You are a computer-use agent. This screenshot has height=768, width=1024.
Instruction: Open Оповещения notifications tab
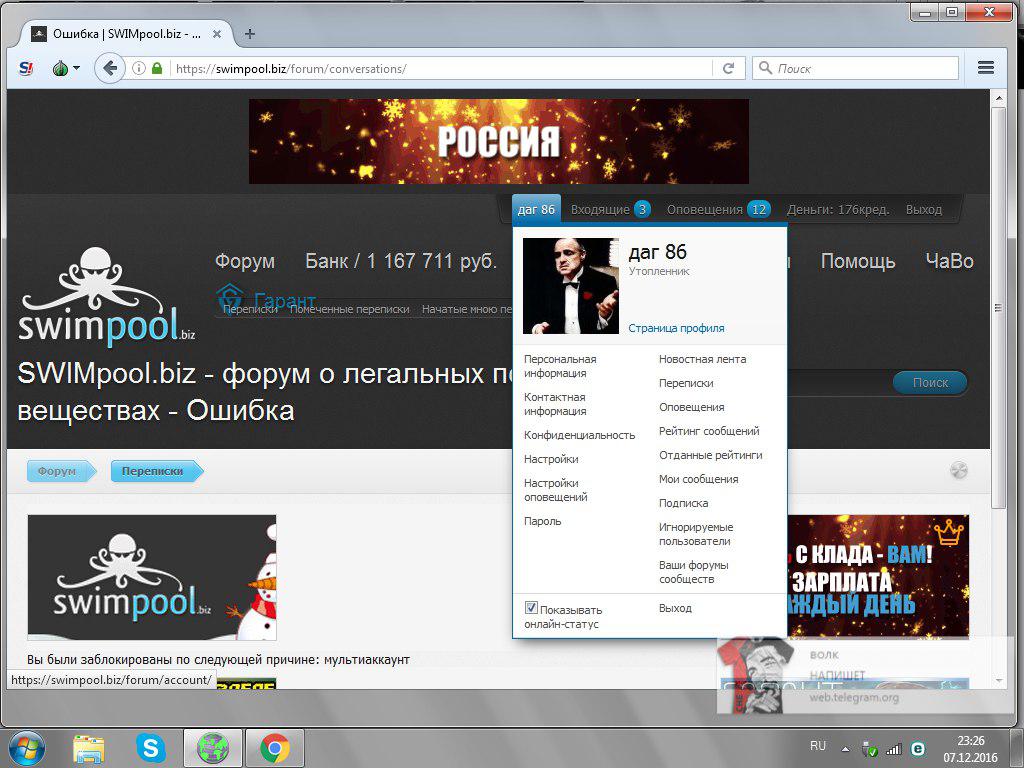point(718,210)
